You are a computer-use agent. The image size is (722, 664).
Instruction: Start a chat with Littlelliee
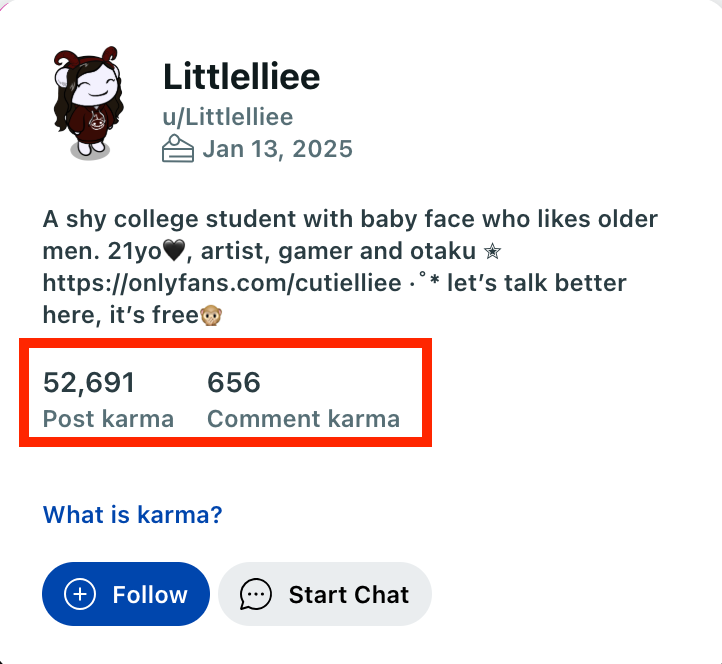(325, 594)
